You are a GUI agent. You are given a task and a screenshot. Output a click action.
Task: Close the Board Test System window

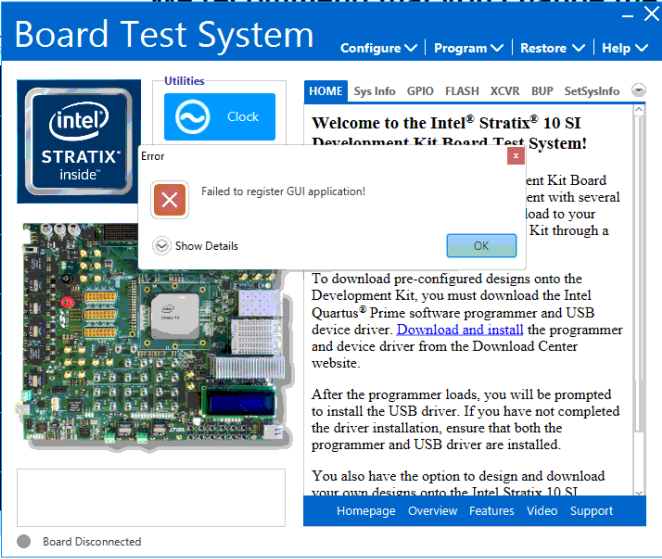[651, 14]
